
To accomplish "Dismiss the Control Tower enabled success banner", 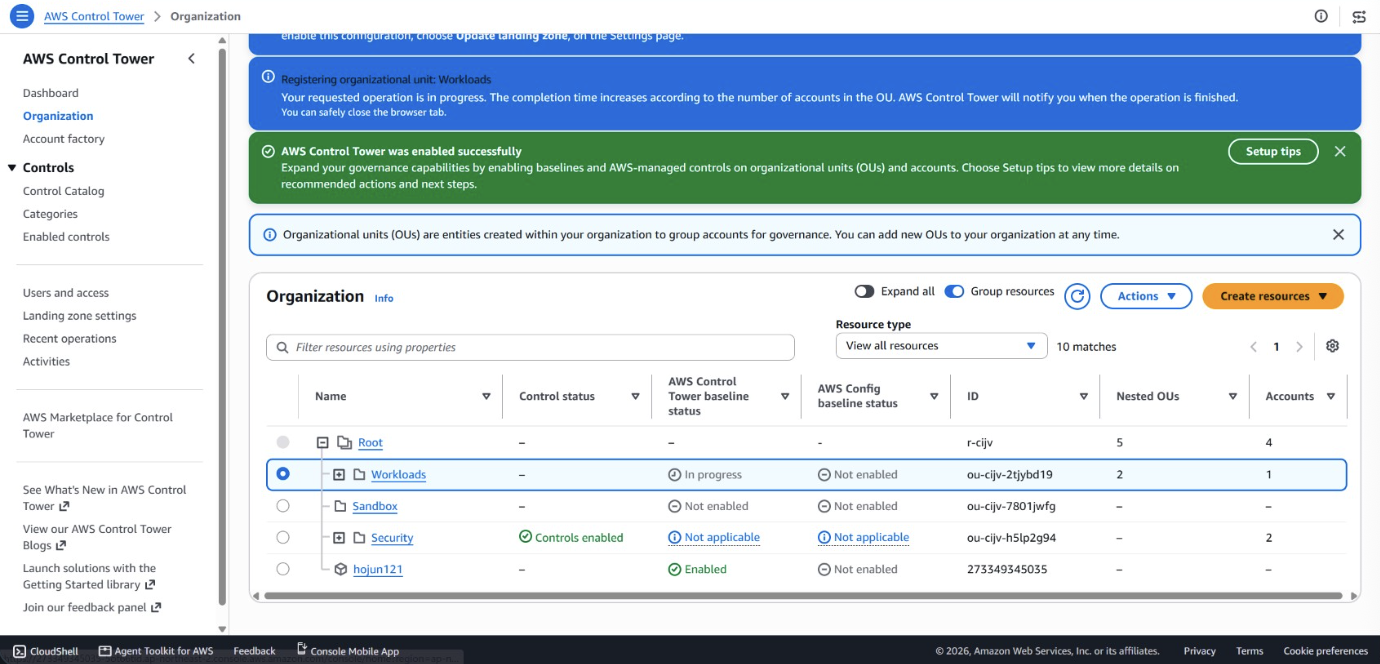I will tap(1340, 151).
